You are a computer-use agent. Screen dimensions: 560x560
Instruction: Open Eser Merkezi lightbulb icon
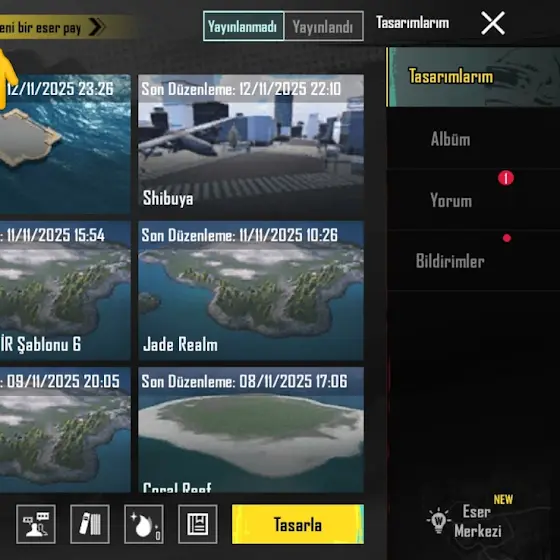(439, 521)
